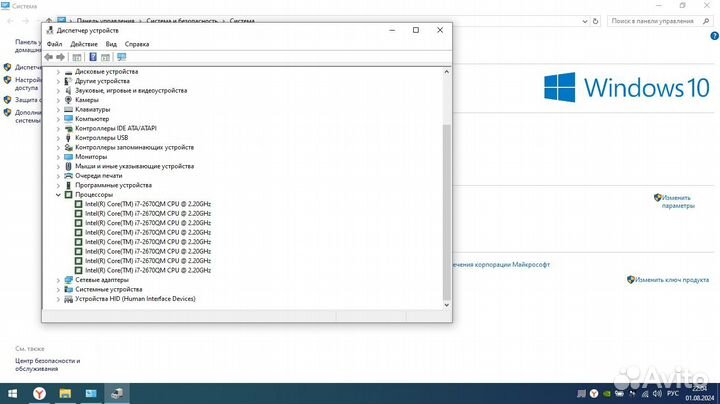The width and height of the screenshot is (720, 404).
Task: Launch Yandex Browser from the taskbar
Action: pyautogui.click(x=39, y=393)
